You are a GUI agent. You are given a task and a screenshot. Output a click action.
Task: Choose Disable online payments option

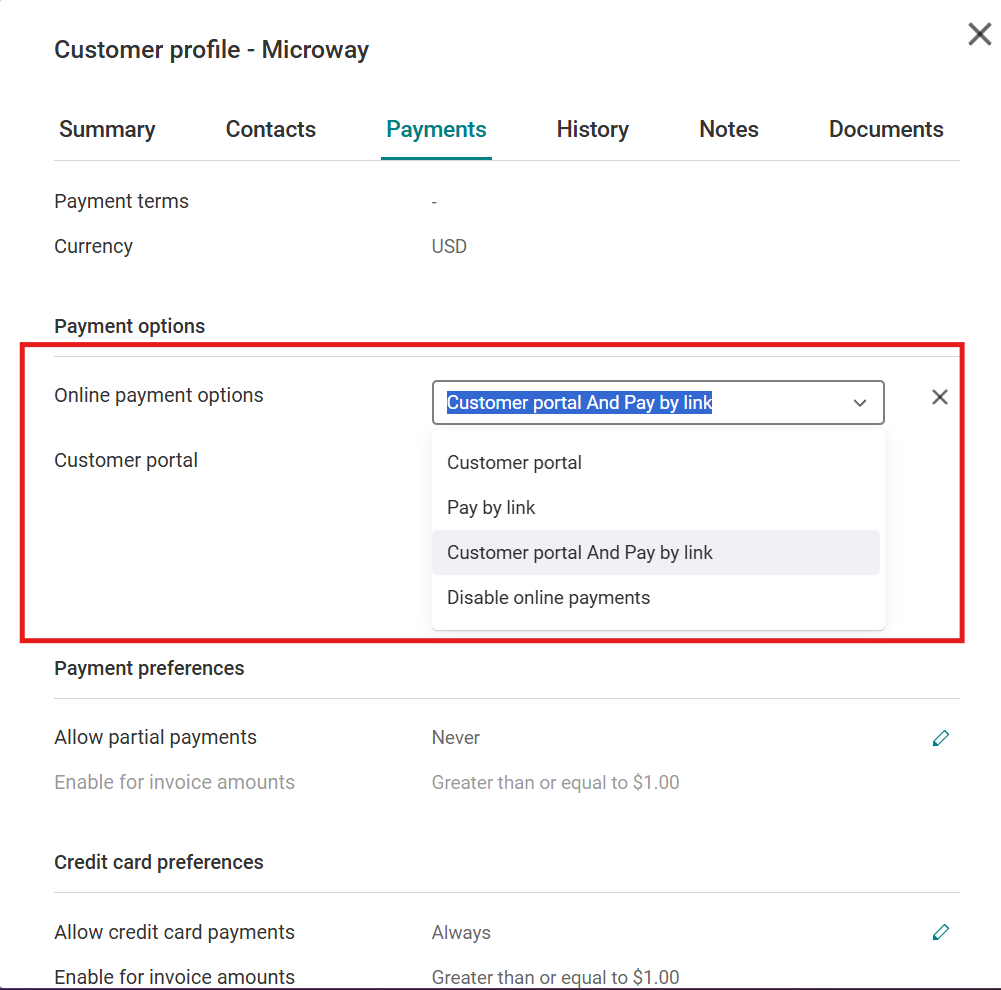[548, 598]
